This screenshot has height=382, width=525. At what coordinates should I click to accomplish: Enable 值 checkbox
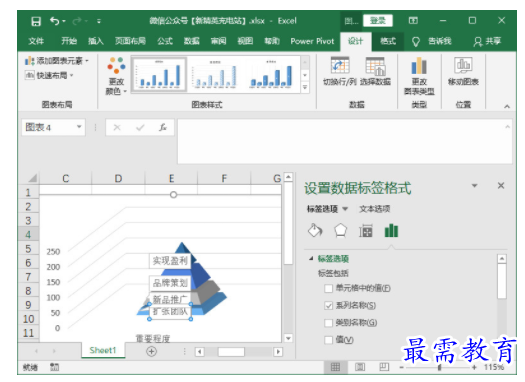[x=328, y=340]
